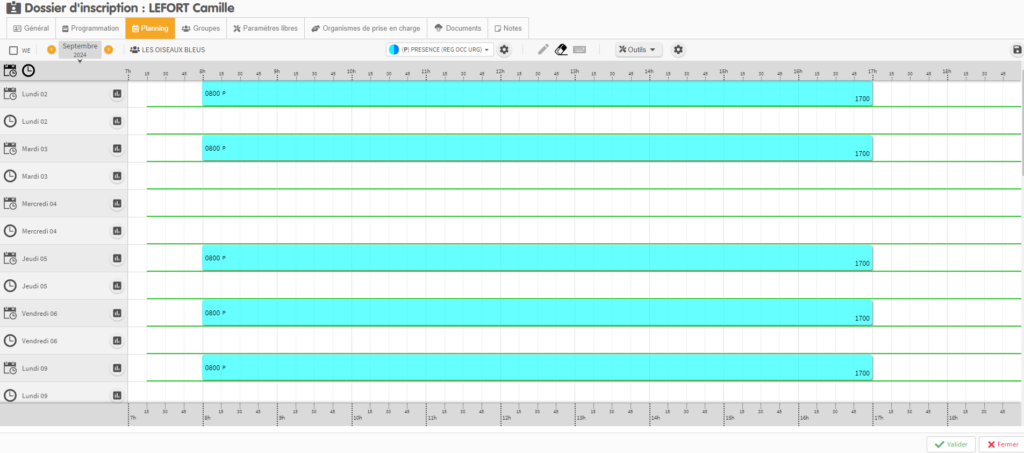The height and width of the screenshot is (453, 1024).
Task: Open settings gear next to Outils
Action: (x=678, y=49)
